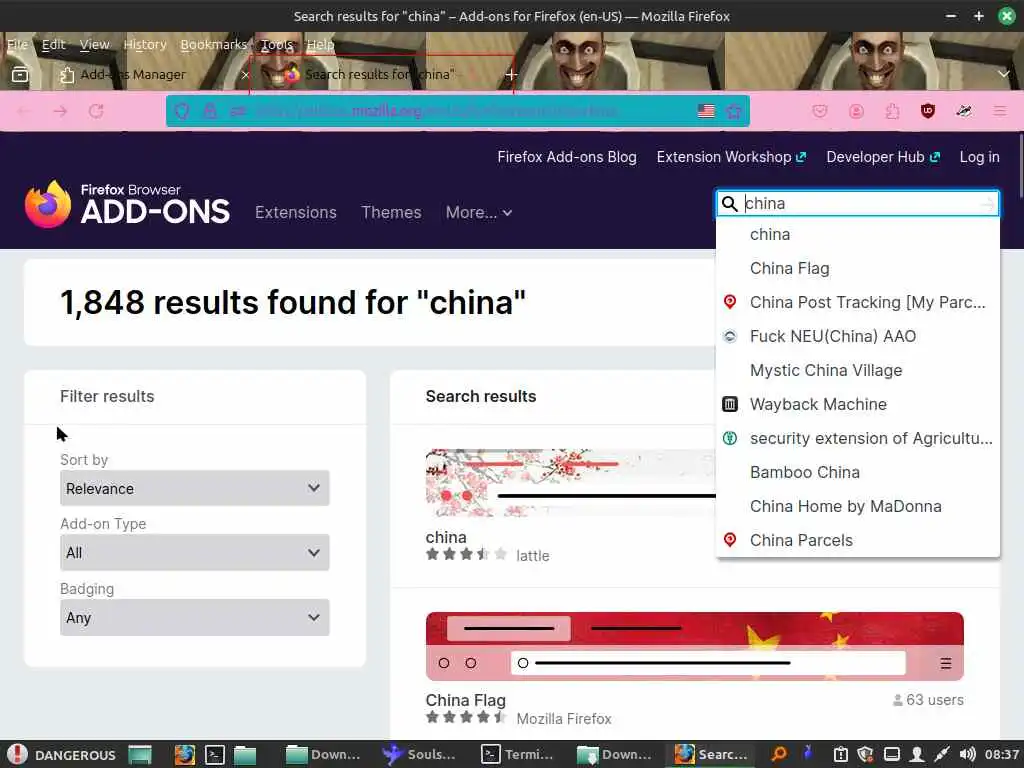Open the china theme preview image
The width and height of the screenshot is (1024, 768).
click(x=571, y=483)
